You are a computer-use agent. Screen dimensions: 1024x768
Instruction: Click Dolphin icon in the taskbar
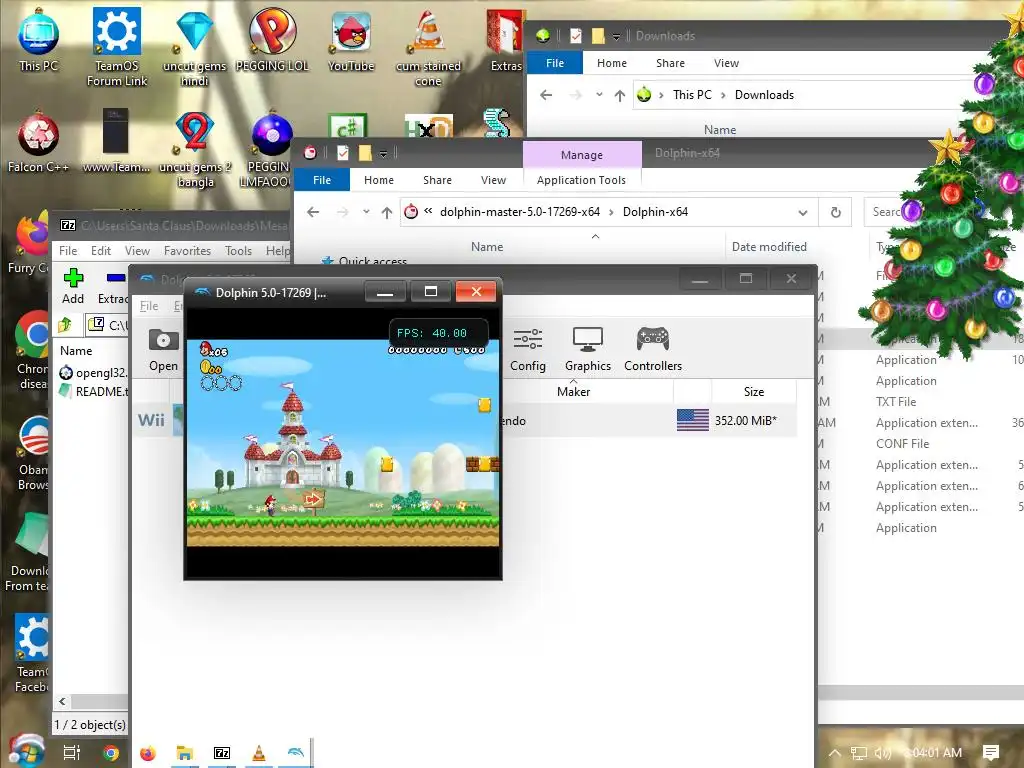tap(295, 753)
